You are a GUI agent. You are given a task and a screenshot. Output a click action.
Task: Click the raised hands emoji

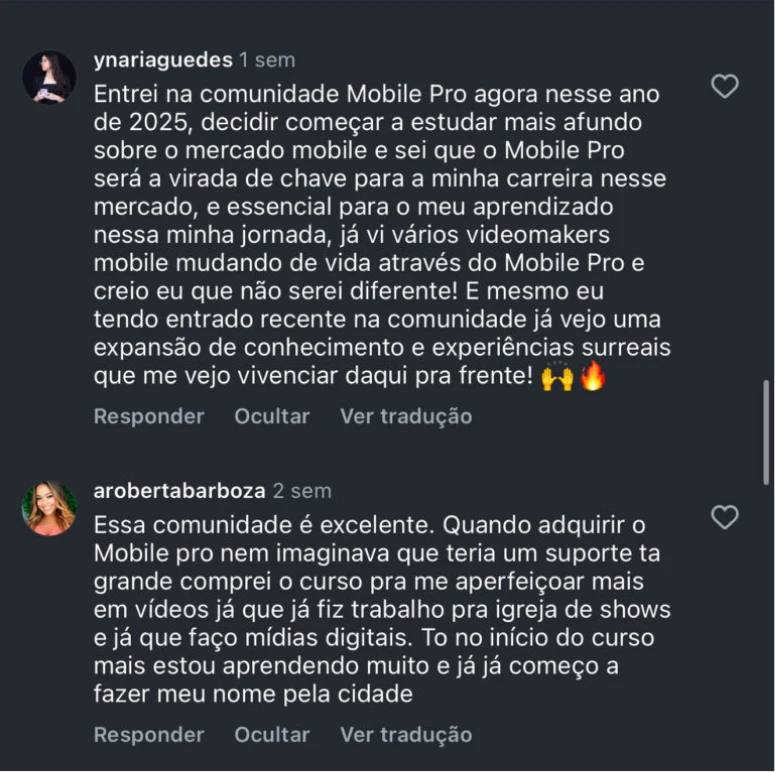556,379
